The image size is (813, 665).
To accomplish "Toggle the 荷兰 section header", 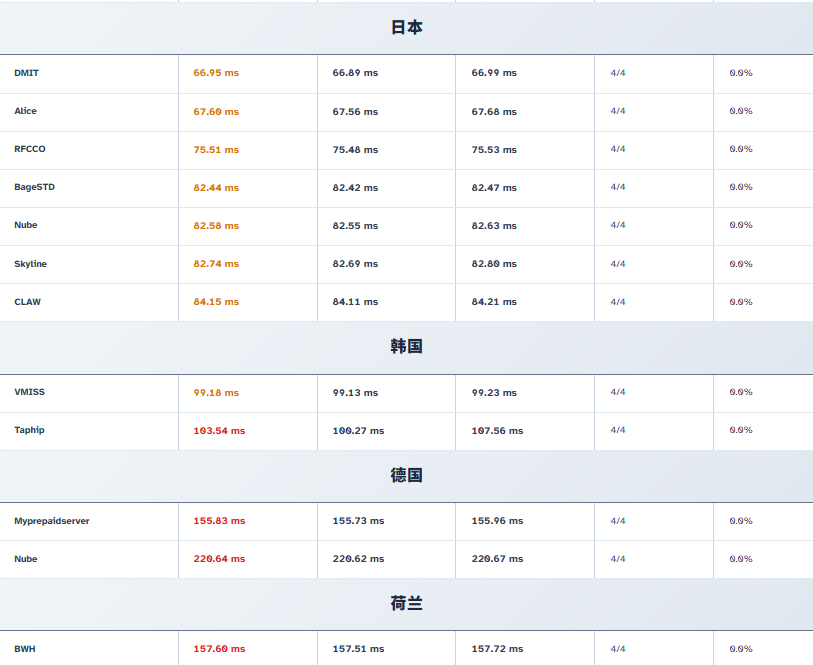I will tap(406, 604).
